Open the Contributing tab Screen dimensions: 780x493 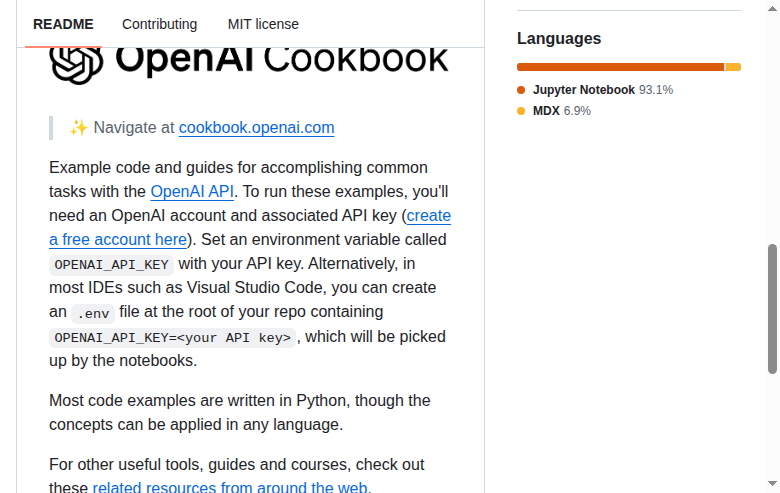click(x=159, y=24)
